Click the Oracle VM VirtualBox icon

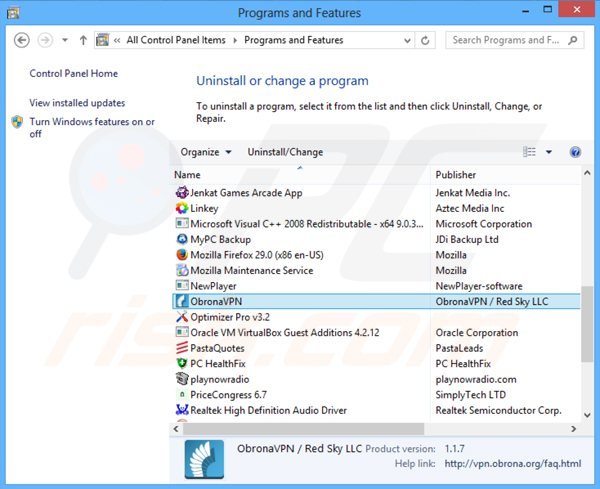point(182,332)
